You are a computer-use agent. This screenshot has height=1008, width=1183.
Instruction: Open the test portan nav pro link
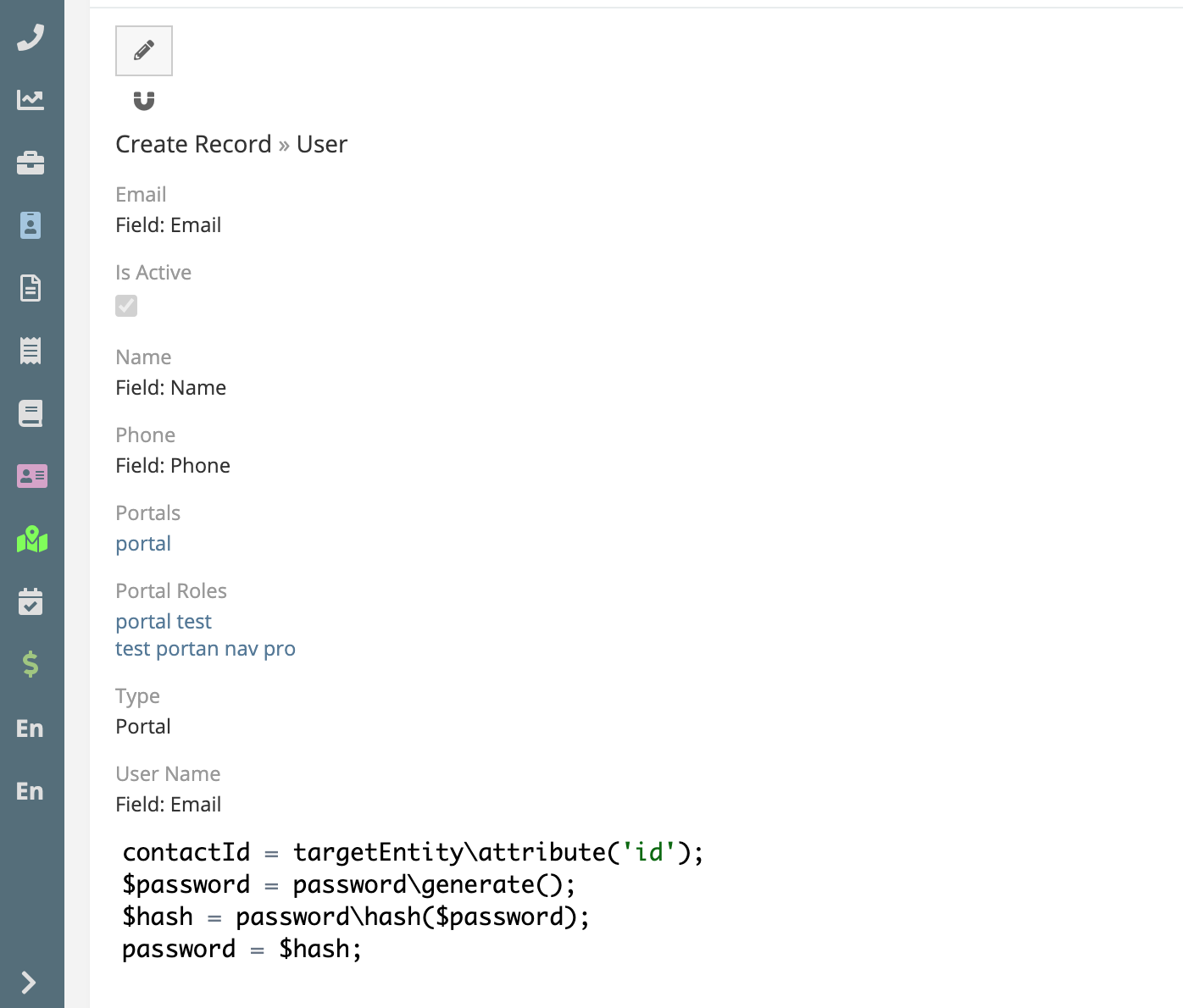(x=205, y=649)
